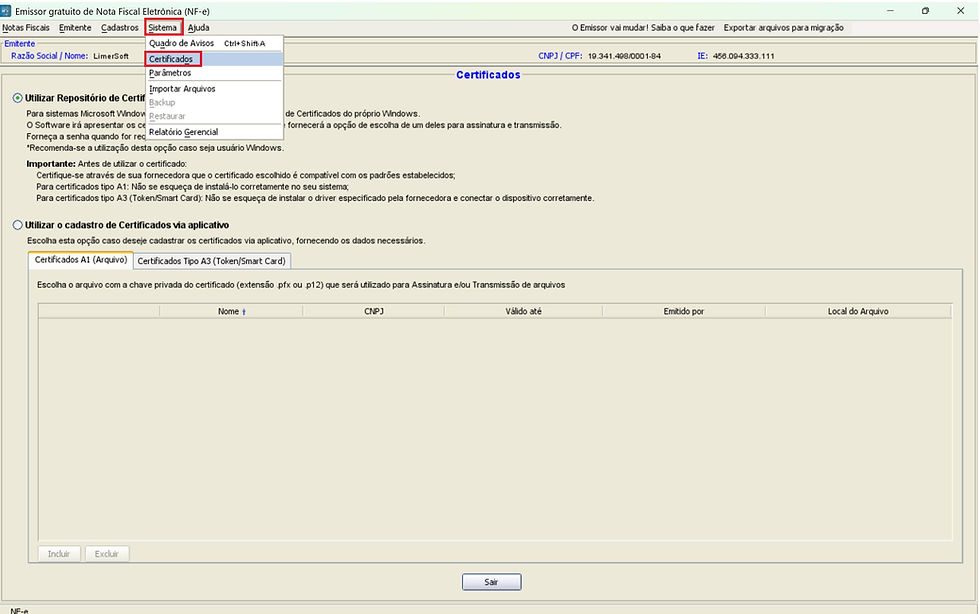Switch to Certificados A1 (Arquivo) tab
Image resolution: width=980 pixels, height=614 pixels.
[81, 259]
